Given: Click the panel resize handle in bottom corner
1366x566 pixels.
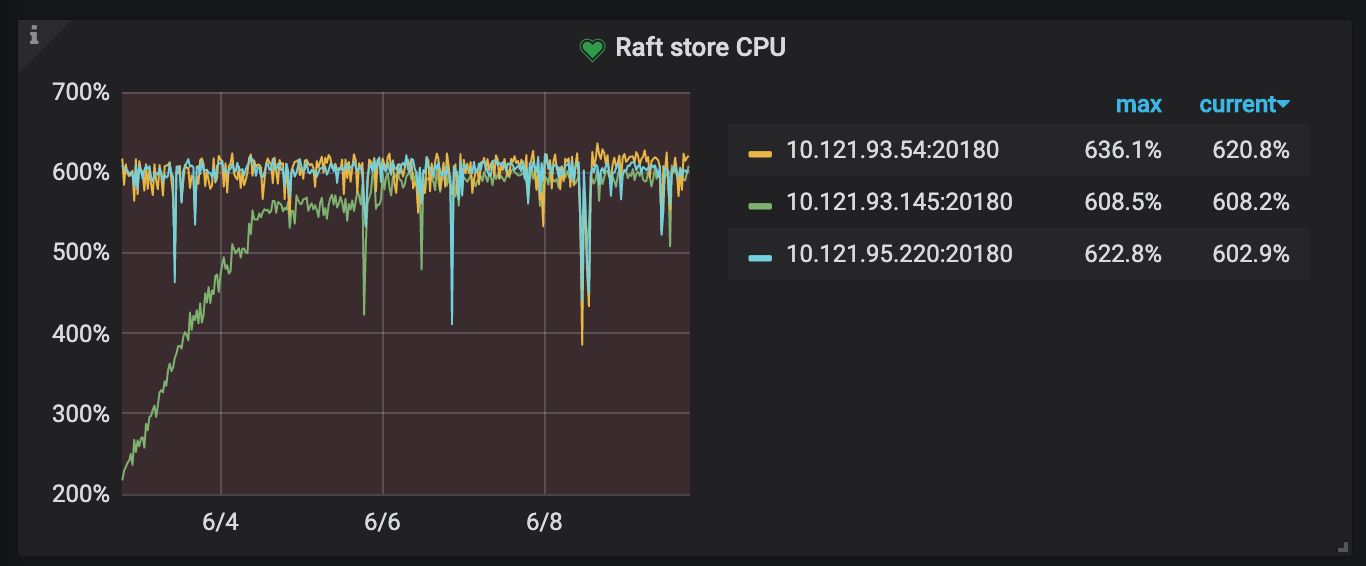Looking at the screenshot, I should pyautogui.click(x=1343, y=546).
